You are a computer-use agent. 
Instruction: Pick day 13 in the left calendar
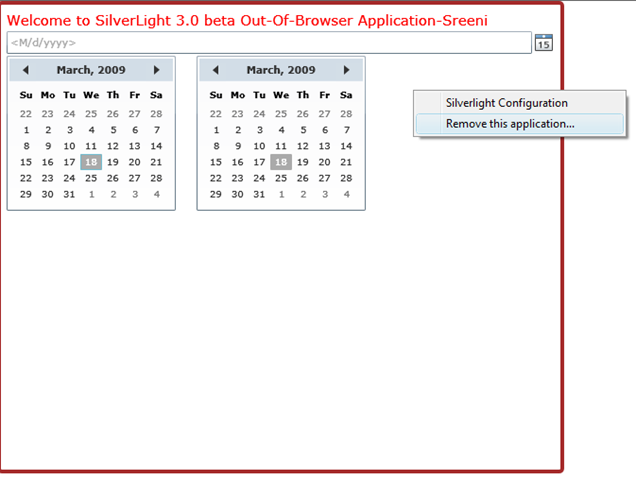tap(134, 146)
